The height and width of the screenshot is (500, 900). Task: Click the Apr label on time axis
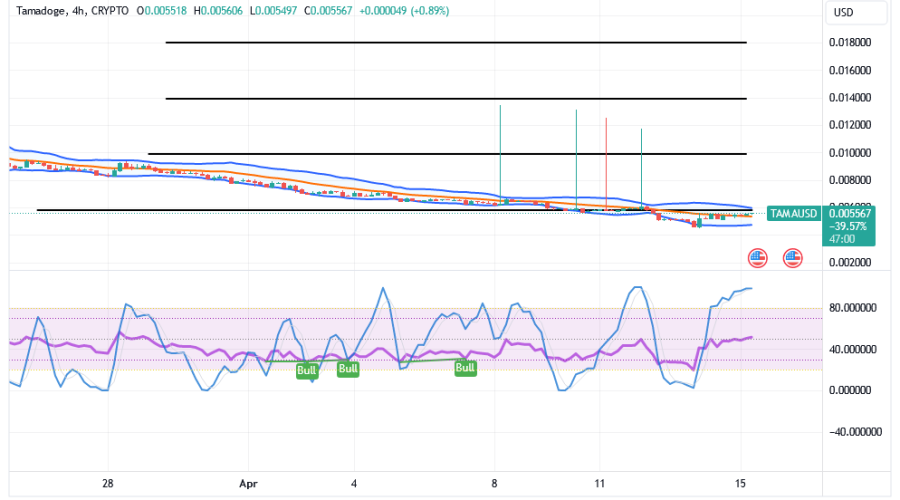(x=249, y=482)
